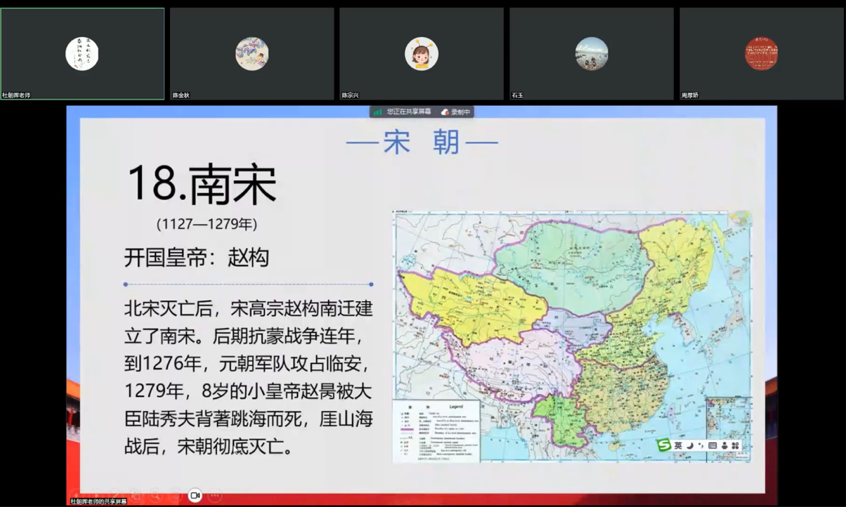Image resolution: width=846 pixels, height=507 pixels.
Task: Click the 录制中 recording indicator
Action: click(x=455, y=112)
